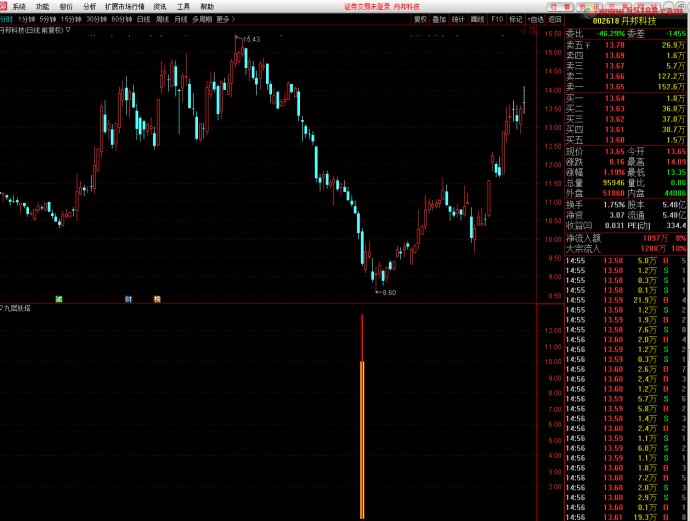
Task: Click the tall red-orange indicator bar
Action: coord(362,416)
